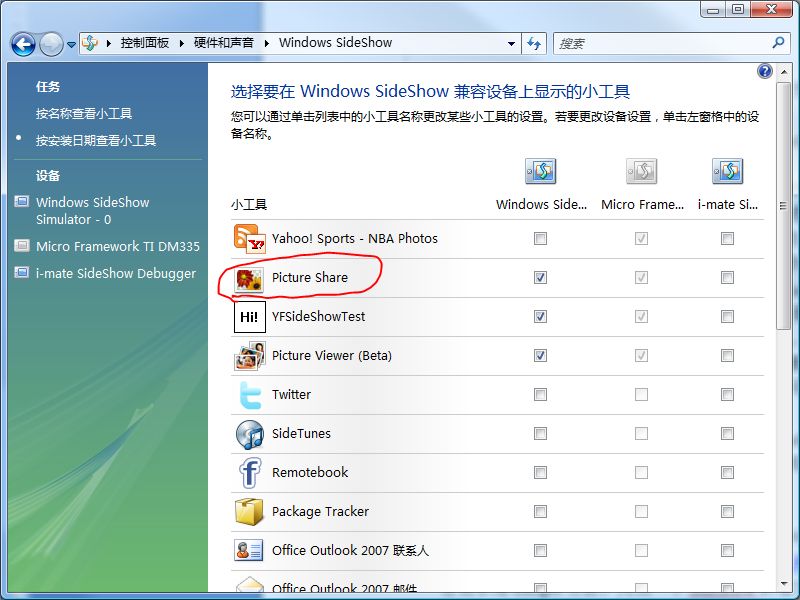Click Windows SideShow in the breadcrumb
This screenshot has height=600, width=800.
click(x=335, y=43)
